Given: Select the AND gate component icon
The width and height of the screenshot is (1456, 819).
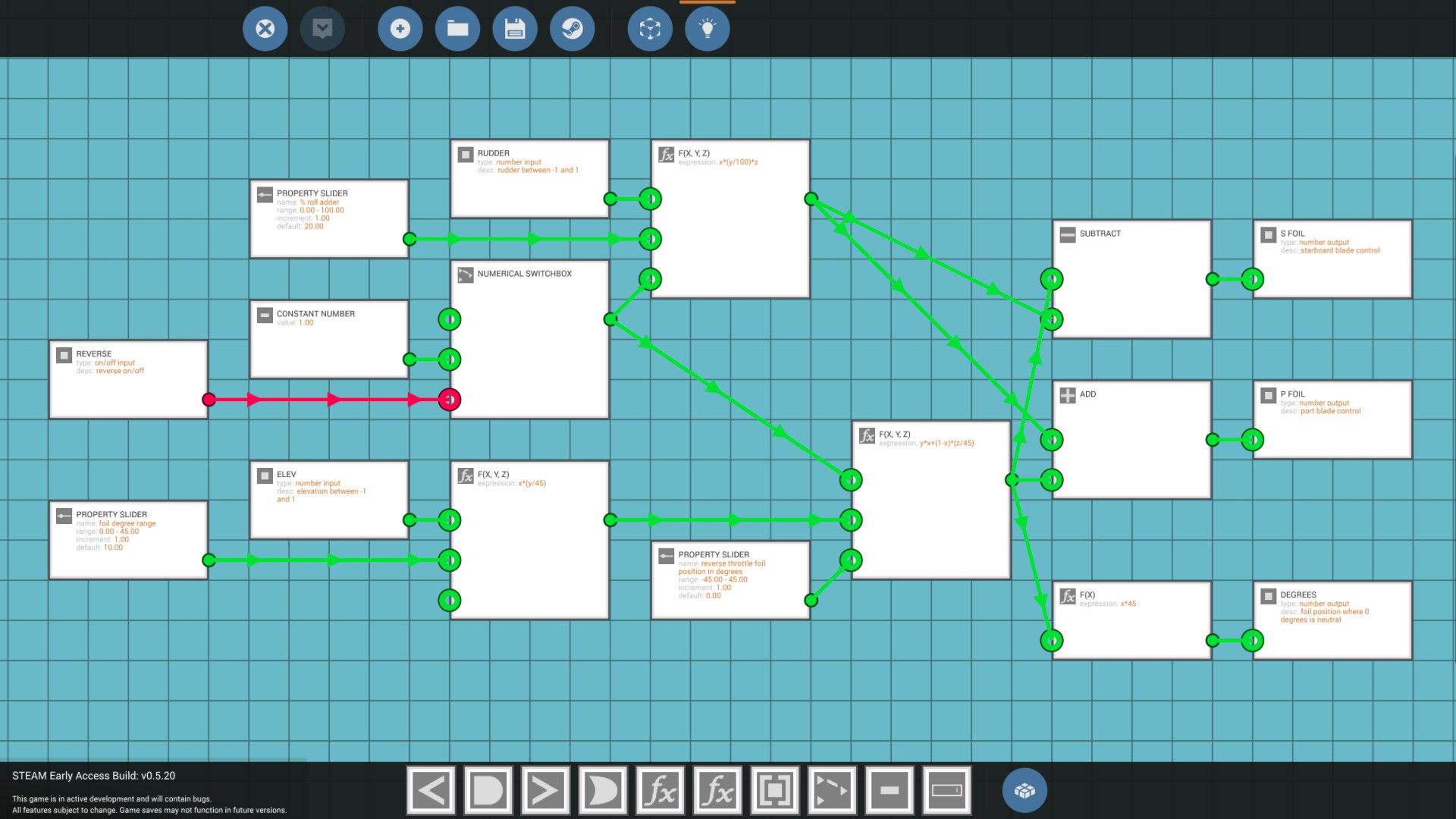Looking at the screenshot, I should (488, 790).
